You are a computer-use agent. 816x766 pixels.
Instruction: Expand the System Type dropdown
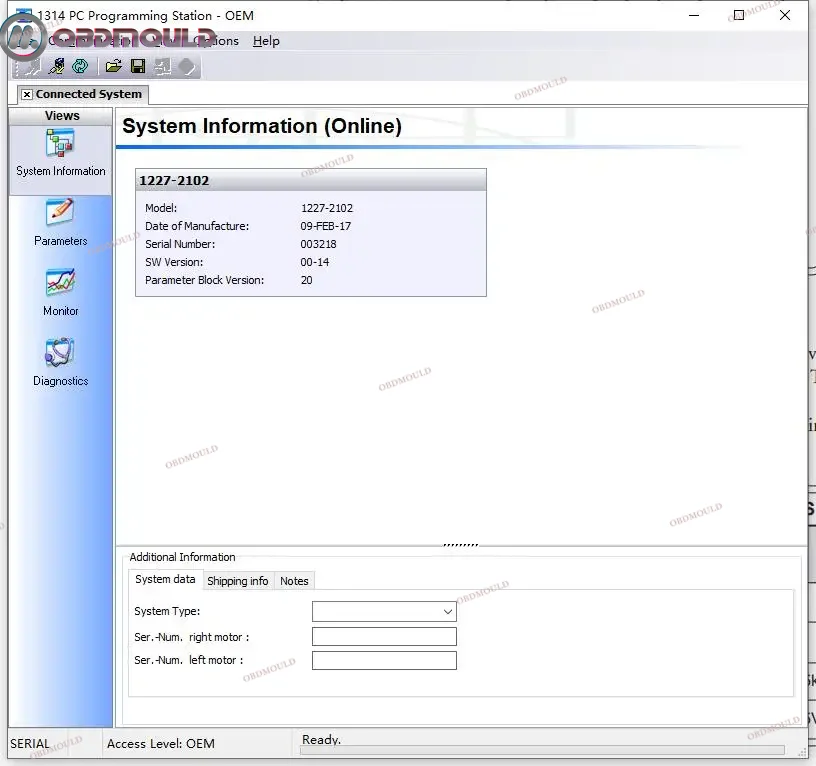[x=448, y=612]
